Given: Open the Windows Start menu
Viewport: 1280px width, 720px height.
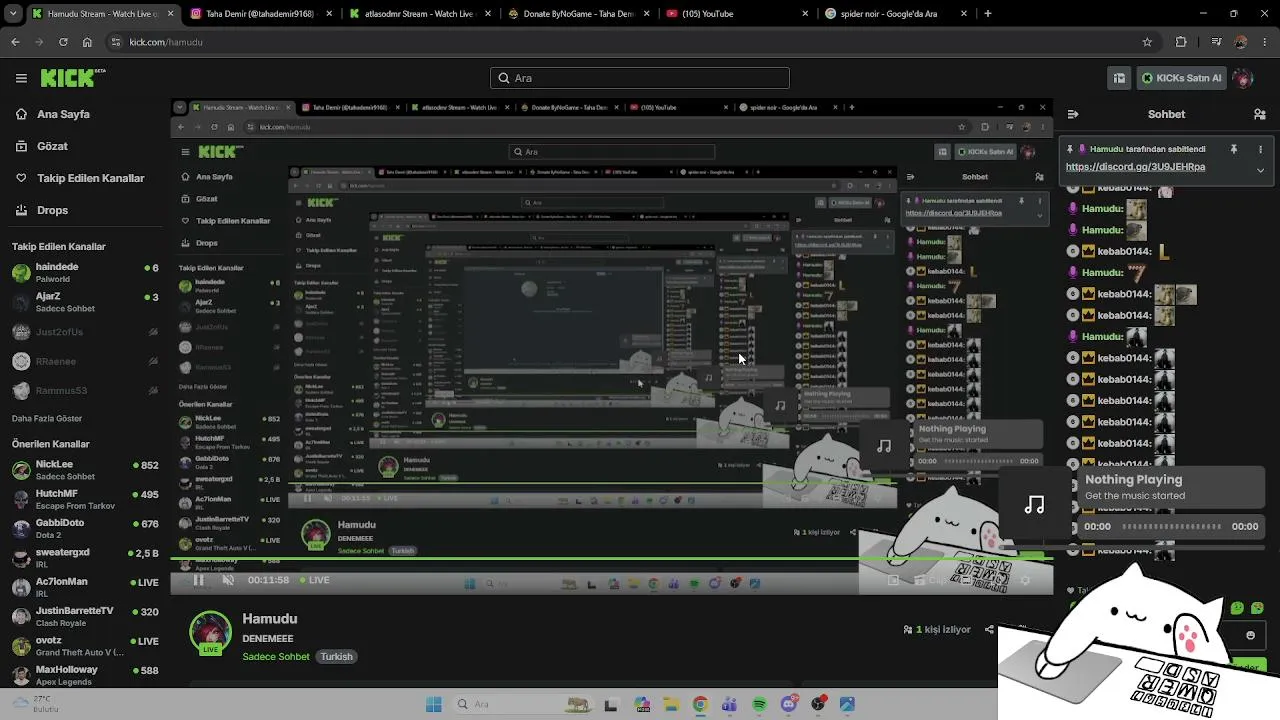Looking at the screenshot, I should pyautogui.click(x=433, y=704).
